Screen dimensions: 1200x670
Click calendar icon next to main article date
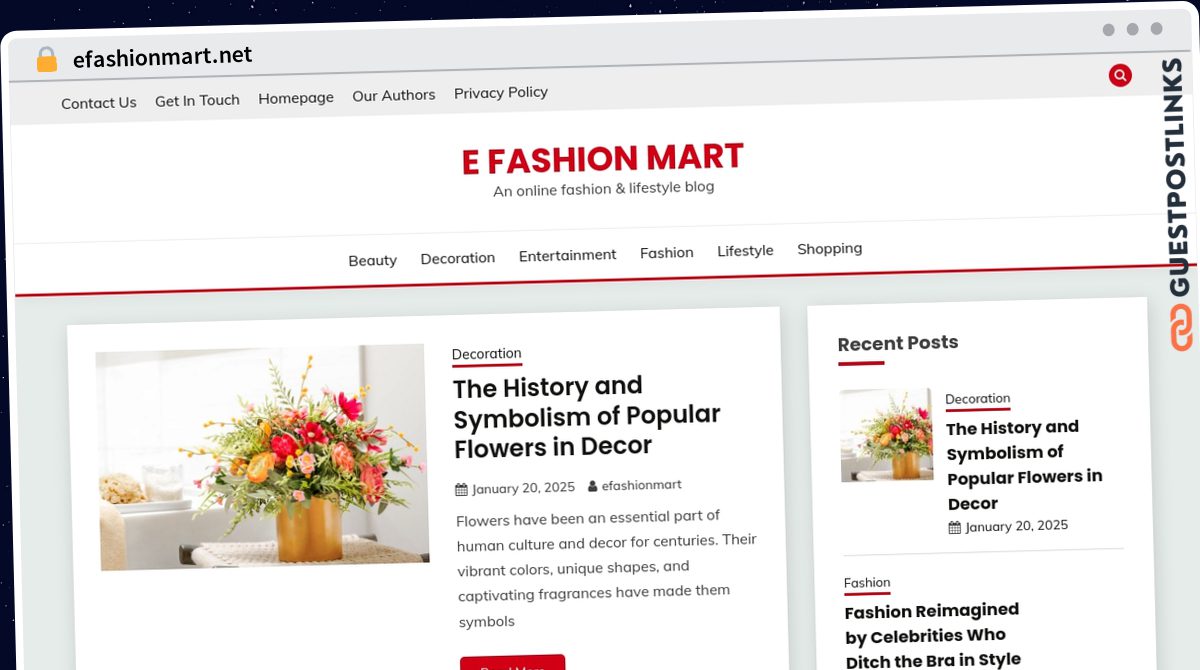461,490
